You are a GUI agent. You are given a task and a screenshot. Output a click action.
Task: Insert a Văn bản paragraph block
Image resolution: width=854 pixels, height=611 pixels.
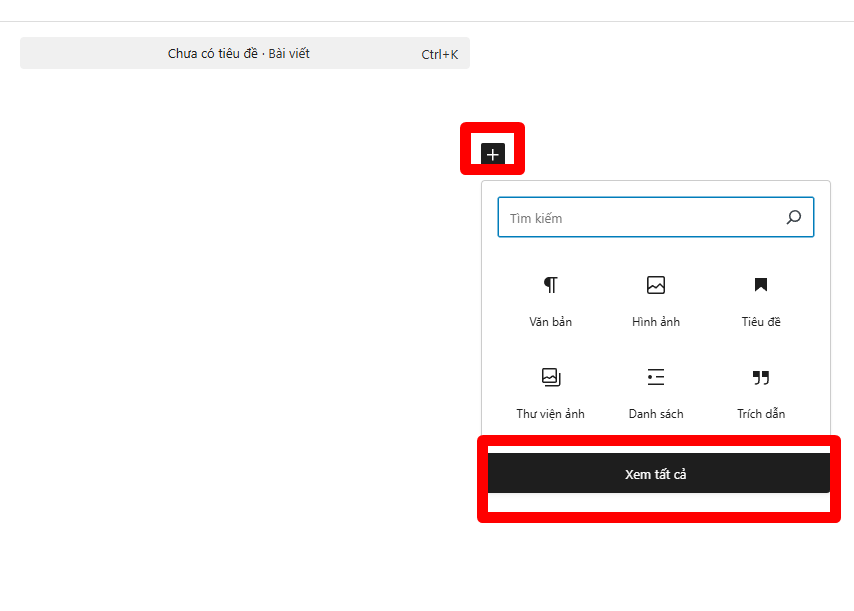550,301
